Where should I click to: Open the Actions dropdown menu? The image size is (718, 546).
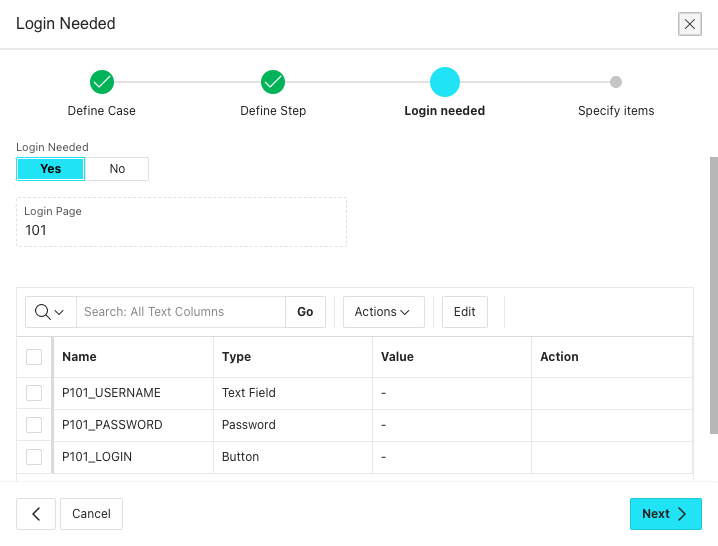(x=384, y=312)
